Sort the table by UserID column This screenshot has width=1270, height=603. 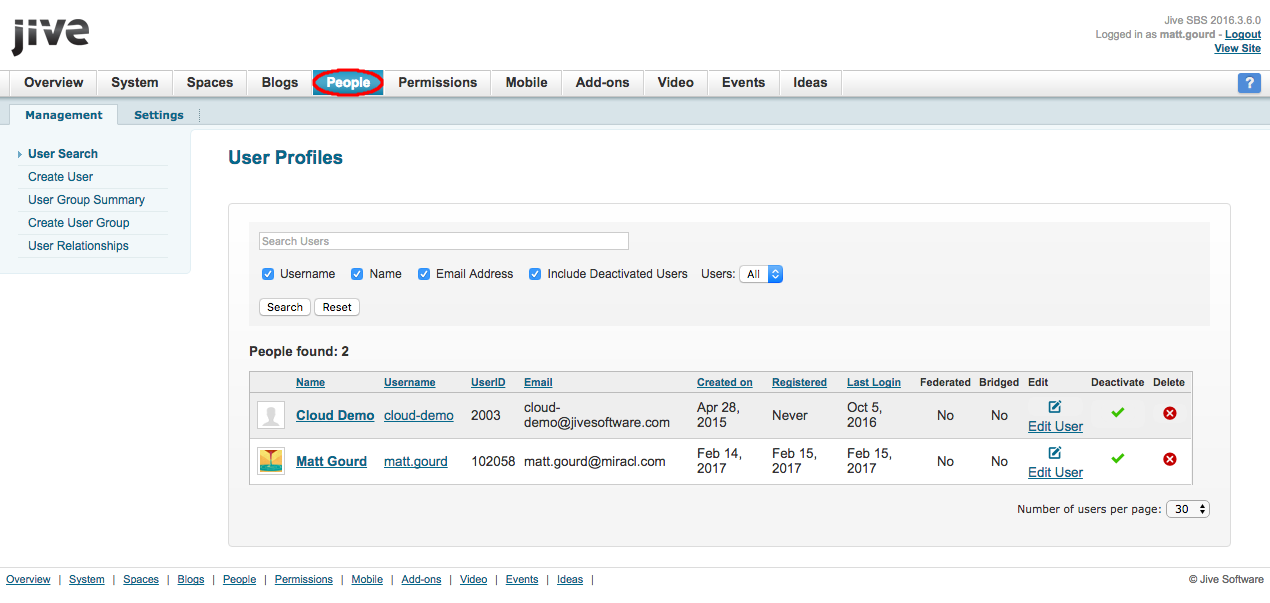(x=488, y=382)
